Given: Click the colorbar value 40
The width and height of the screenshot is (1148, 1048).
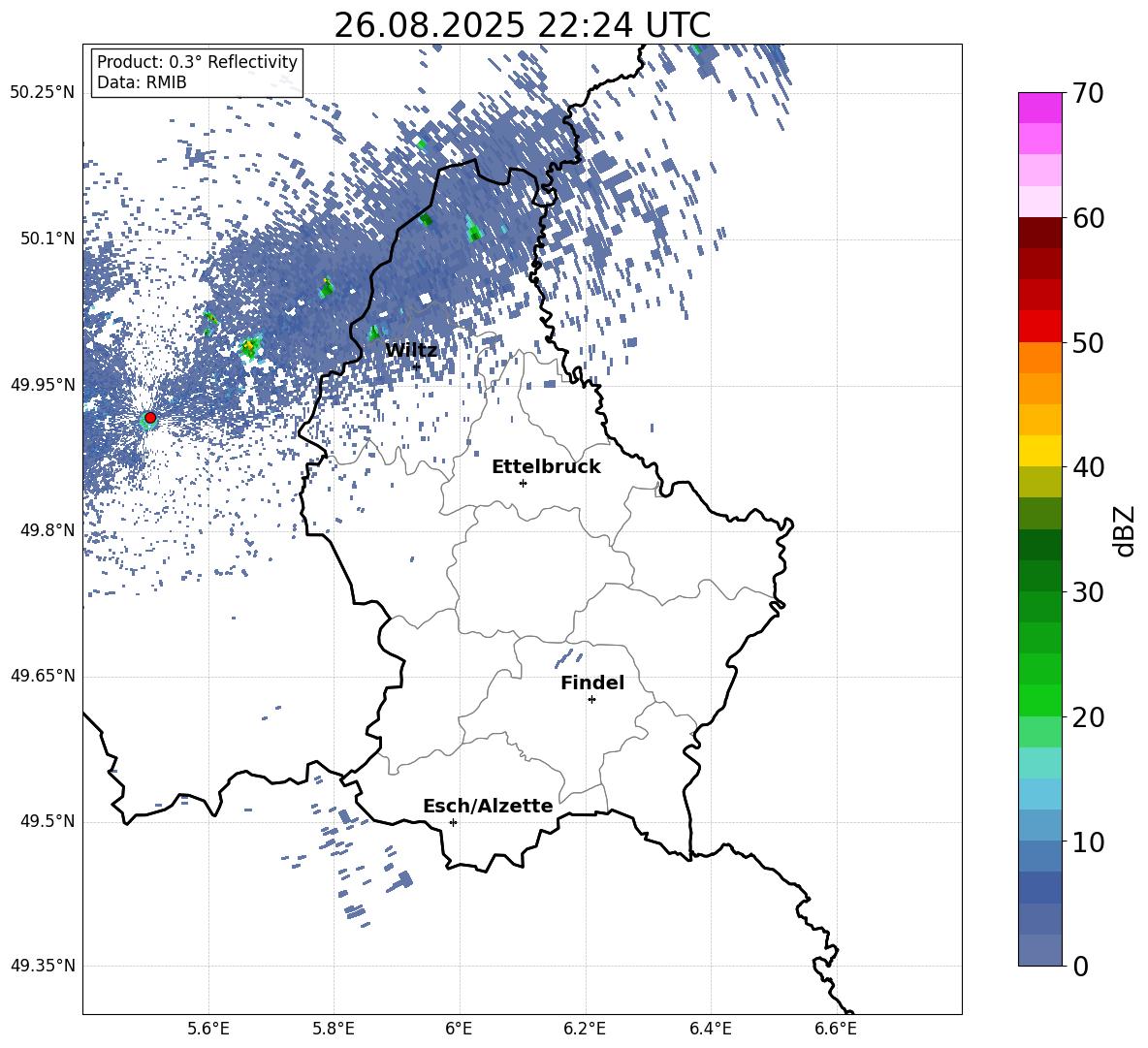Looking at the screenshot, I should point(1088,467).
